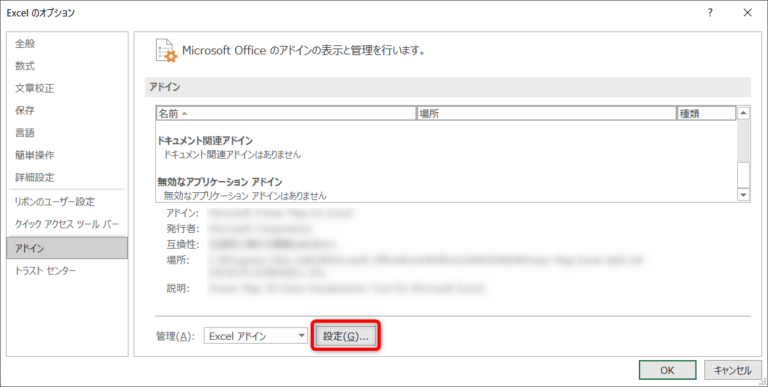Viewport: 768px width, 387px height.
Task: Click the add-in list scroll up arrow
Action: [x=744, y=113]
